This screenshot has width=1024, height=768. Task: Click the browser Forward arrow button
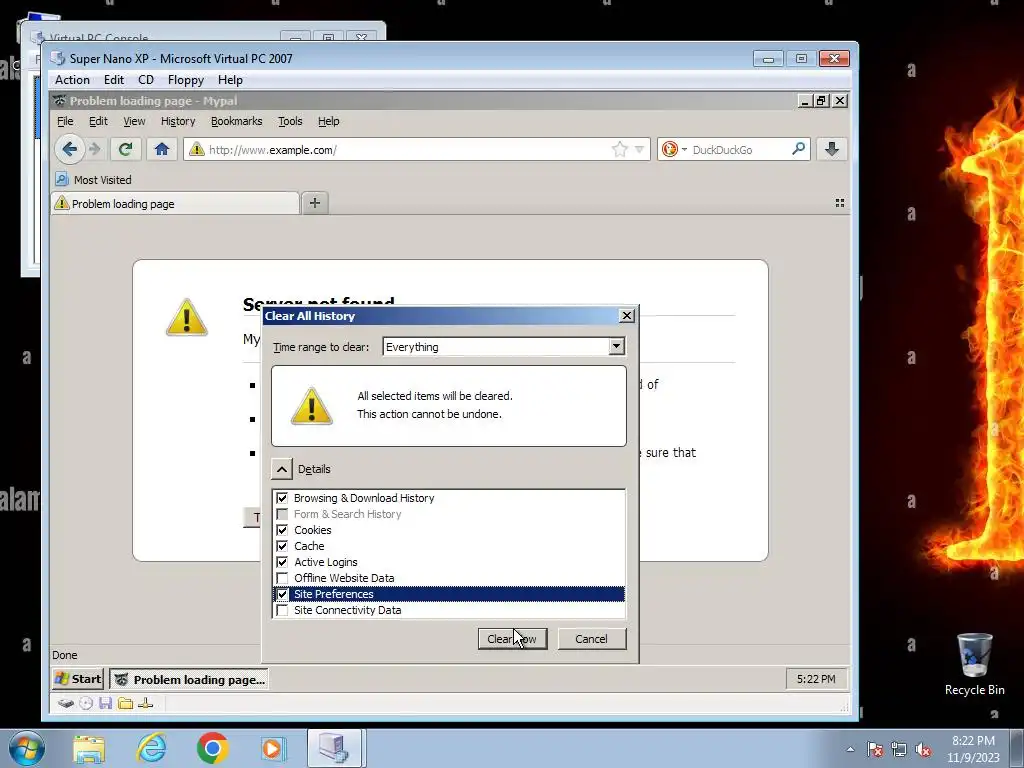coord(95,150)
